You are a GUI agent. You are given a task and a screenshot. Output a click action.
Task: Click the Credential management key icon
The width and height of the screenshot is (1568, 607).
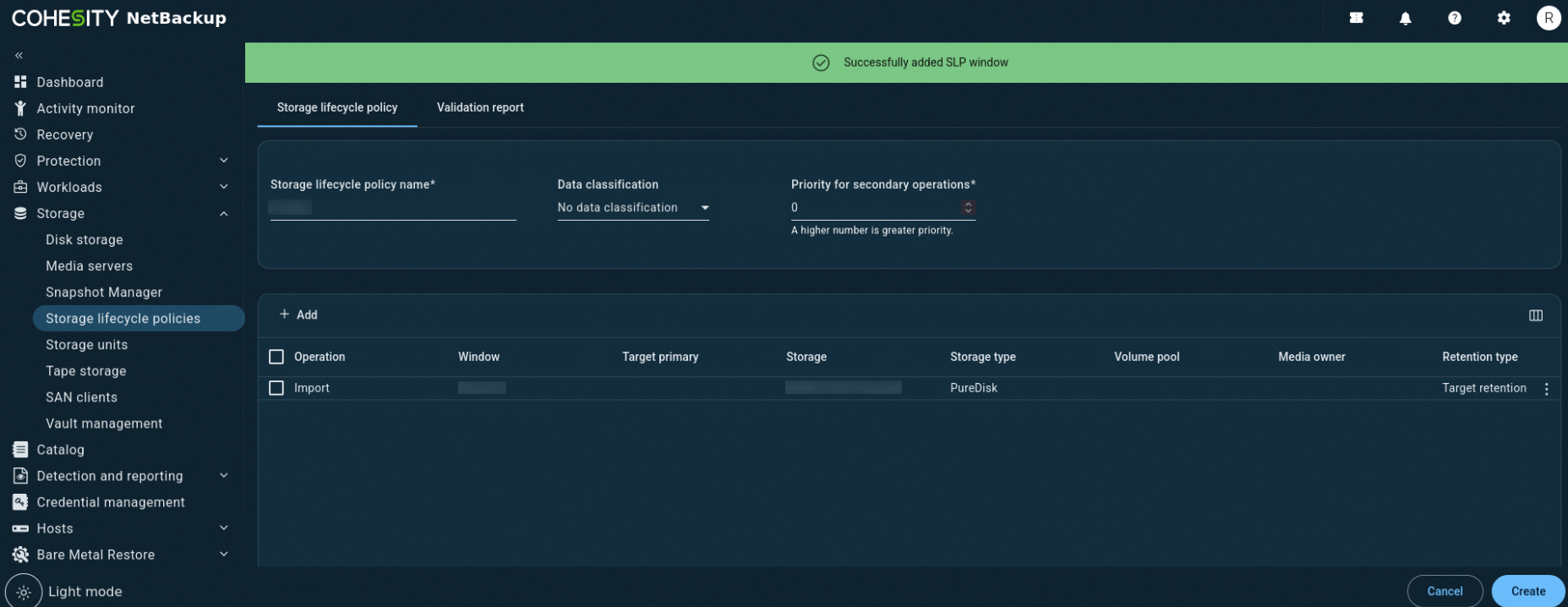pos(20,502)
